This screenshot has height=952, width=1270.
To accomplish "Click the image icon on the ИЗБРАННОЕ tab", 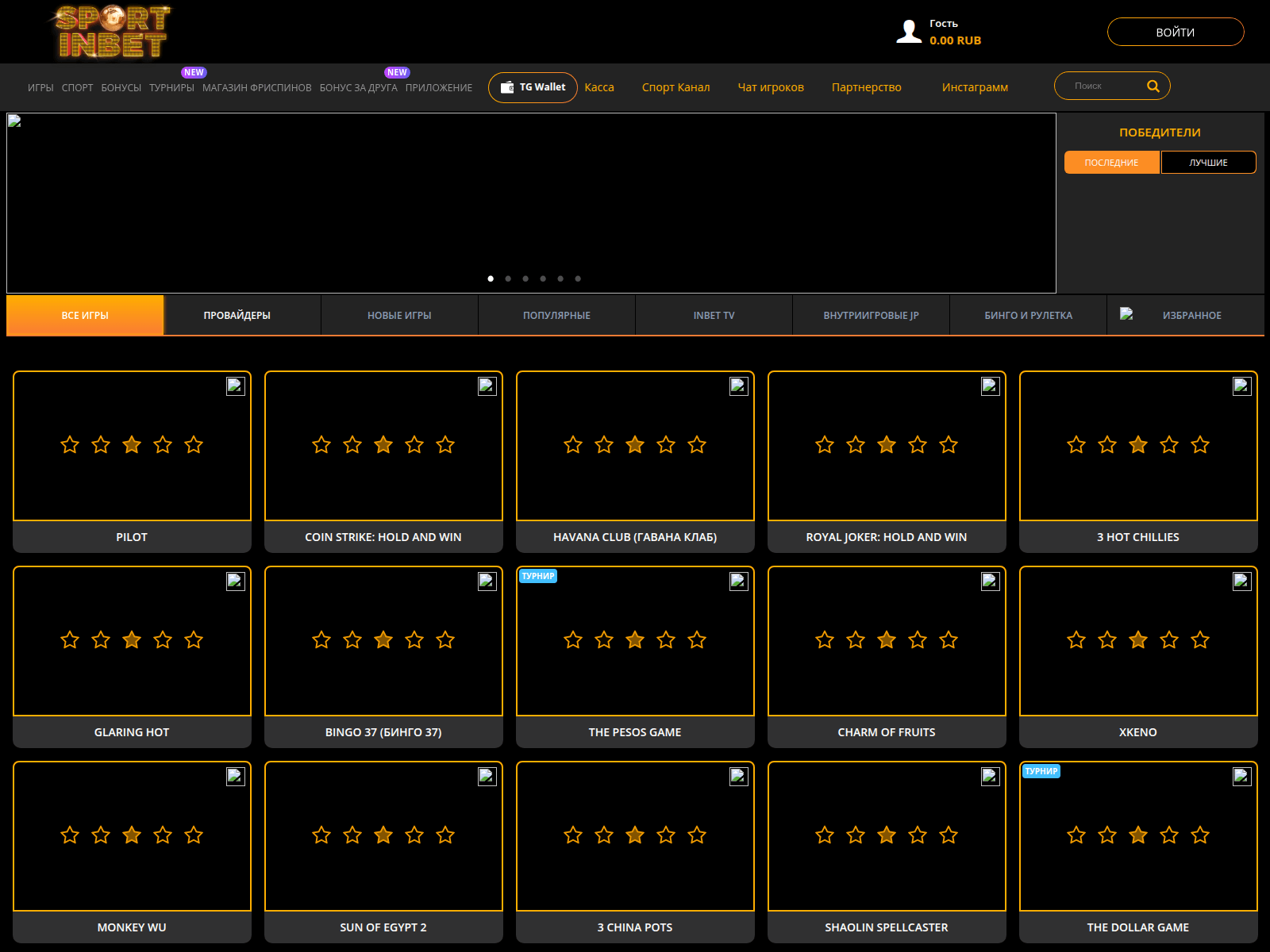I will [1127, 314].
